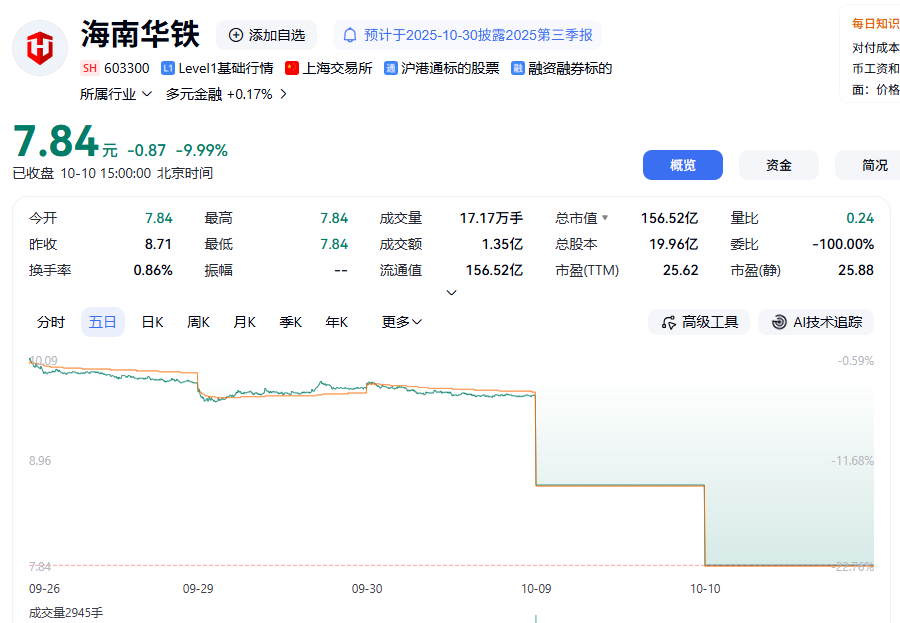900x623 pixels.
Task: Open the 总市值 dropdown triangle
Action: pyautogui.click(x=604, y=218)
